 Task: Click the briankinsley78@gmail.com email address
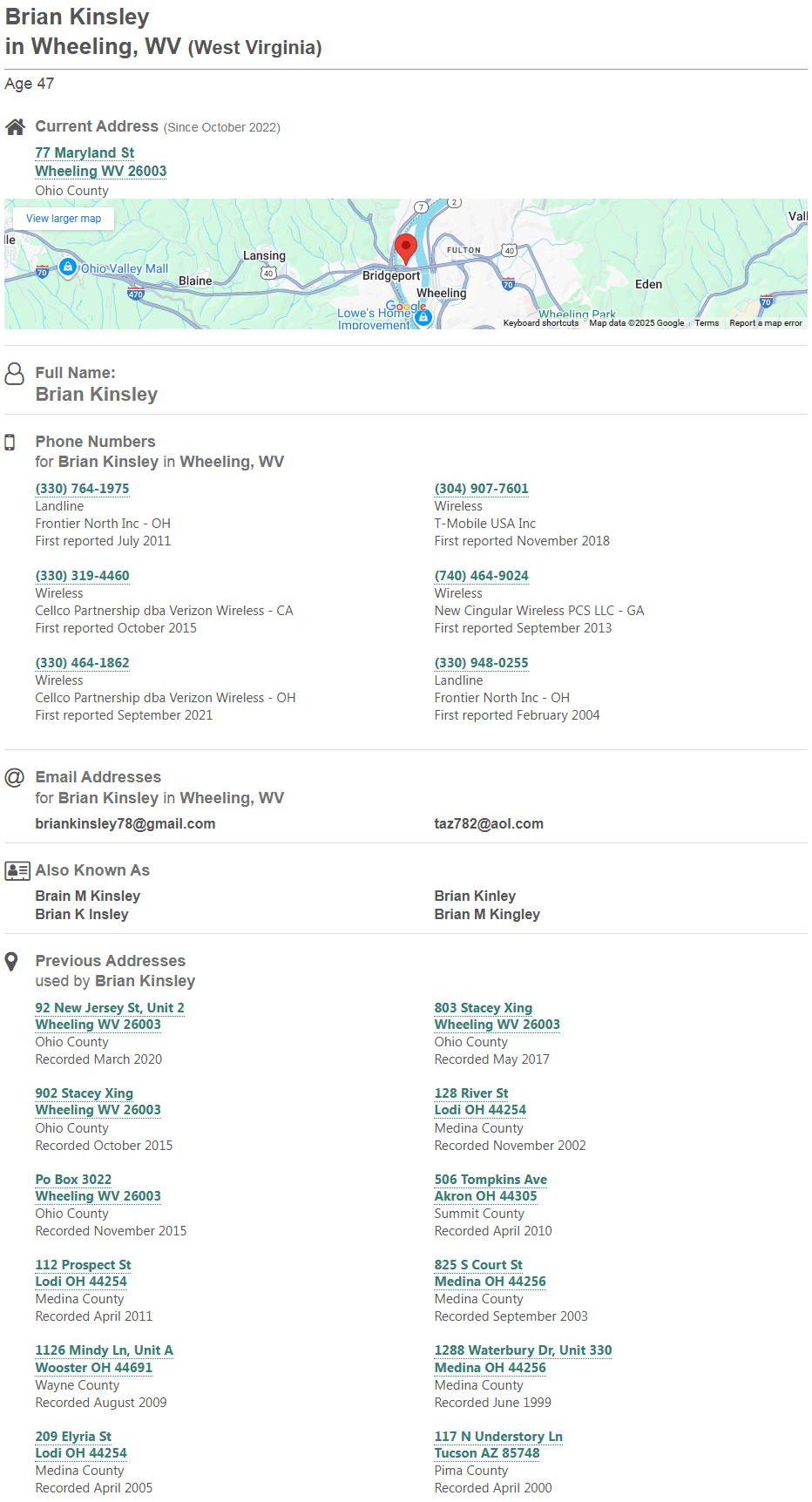tap(125, 824)
